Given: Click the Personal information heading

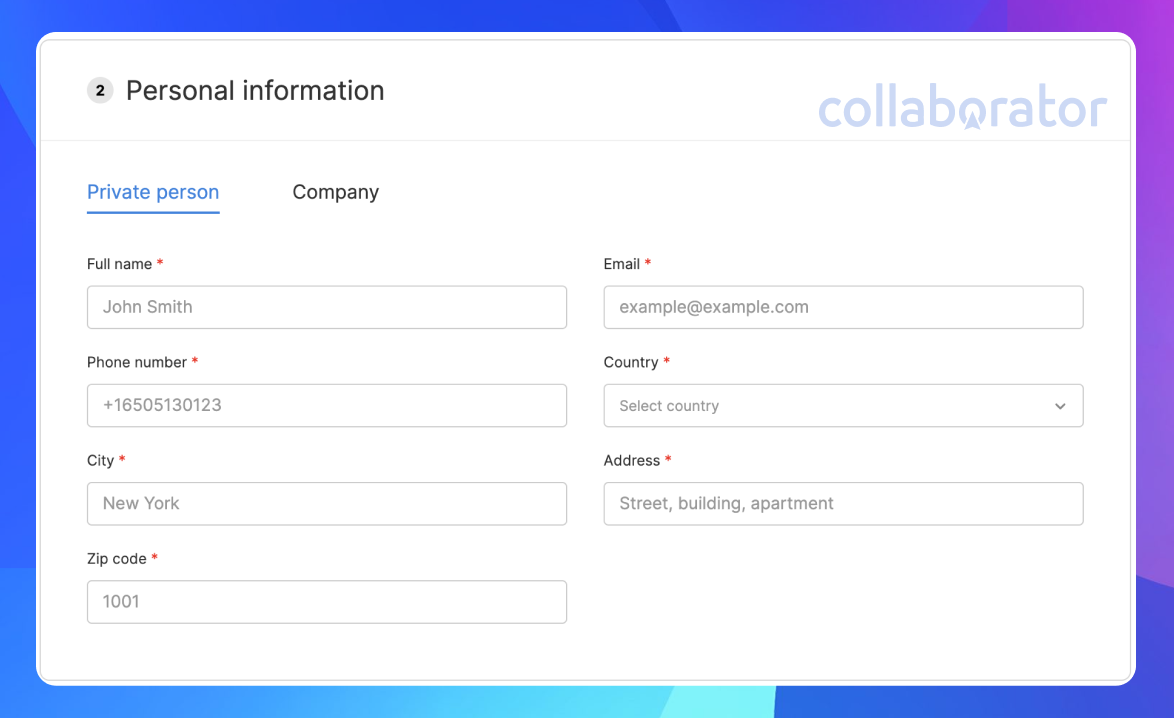Looking at the screenshot, I should [255, 91].
